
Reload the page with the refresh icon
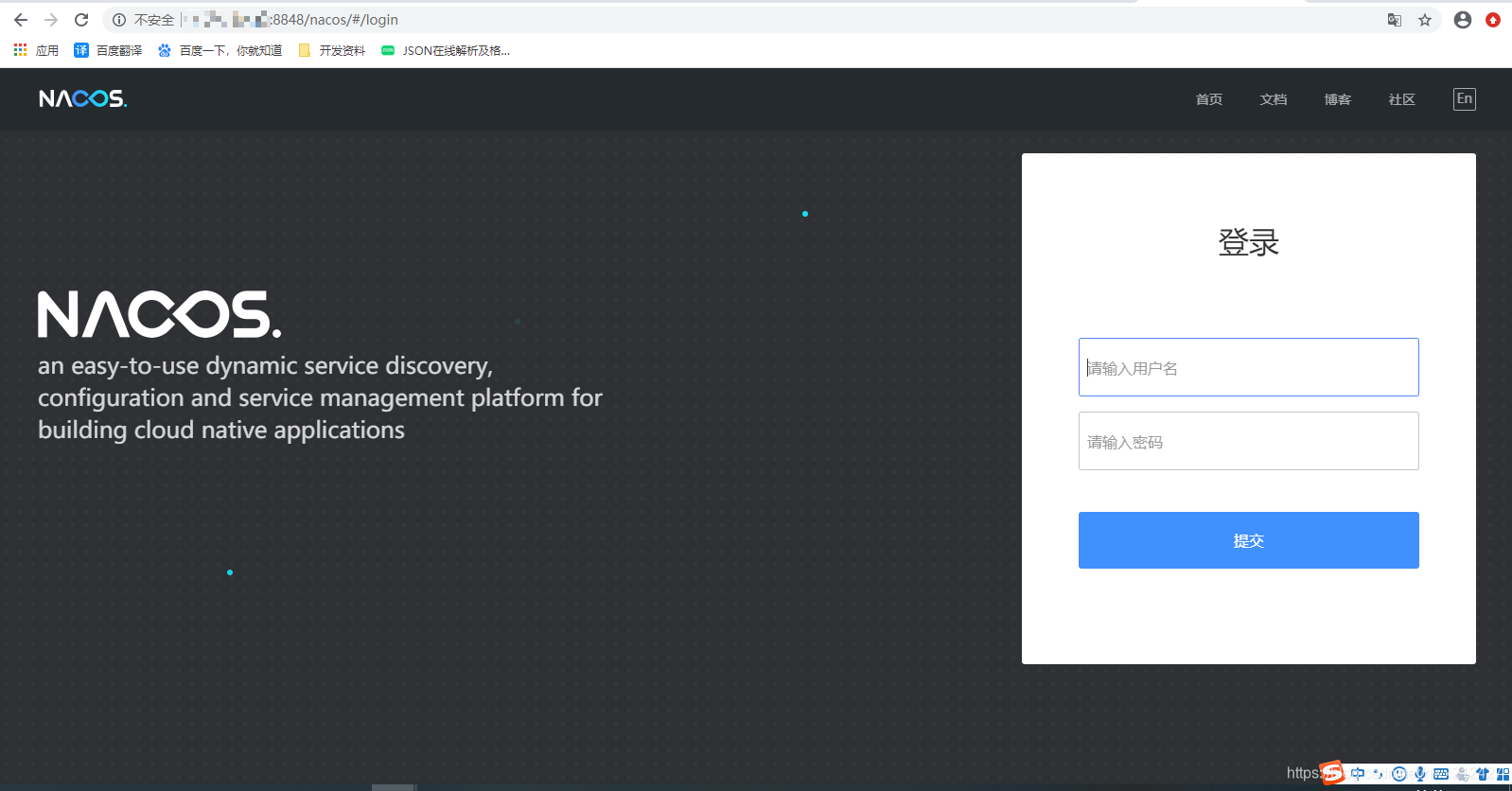[x=81, y=20]
